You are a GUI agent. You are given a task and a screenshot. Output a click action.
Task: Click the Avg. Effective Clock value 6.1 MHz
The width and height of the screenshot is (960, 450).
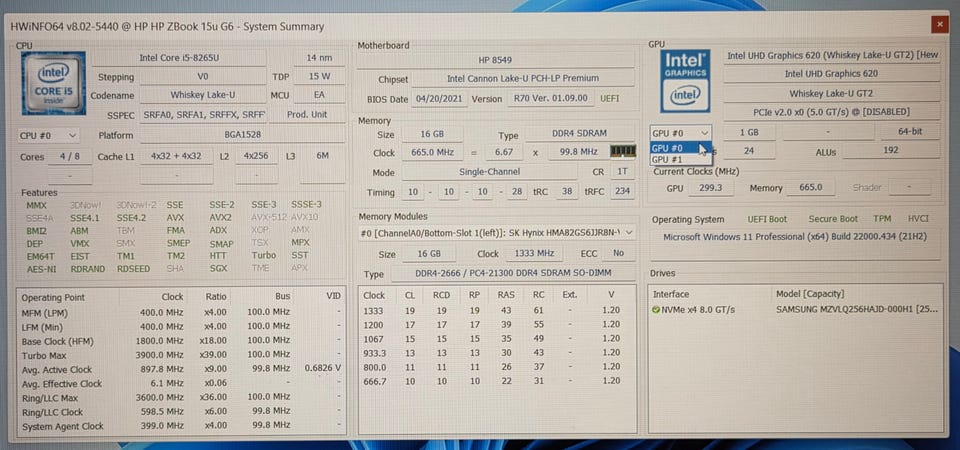pos(166,383)
